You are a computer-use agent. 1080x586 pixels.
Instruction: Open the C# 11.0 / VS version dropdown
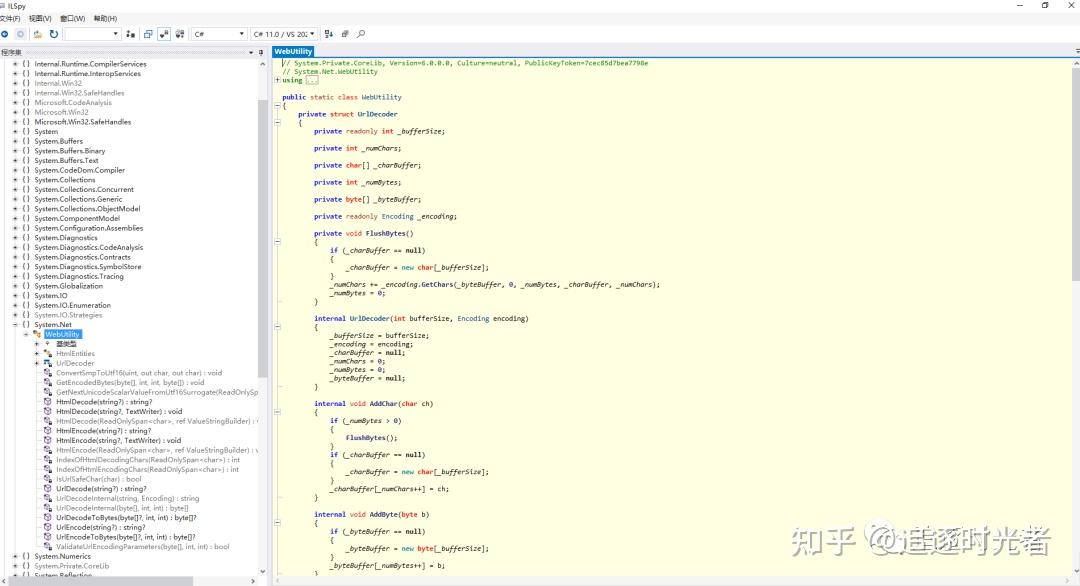[284, 34]
